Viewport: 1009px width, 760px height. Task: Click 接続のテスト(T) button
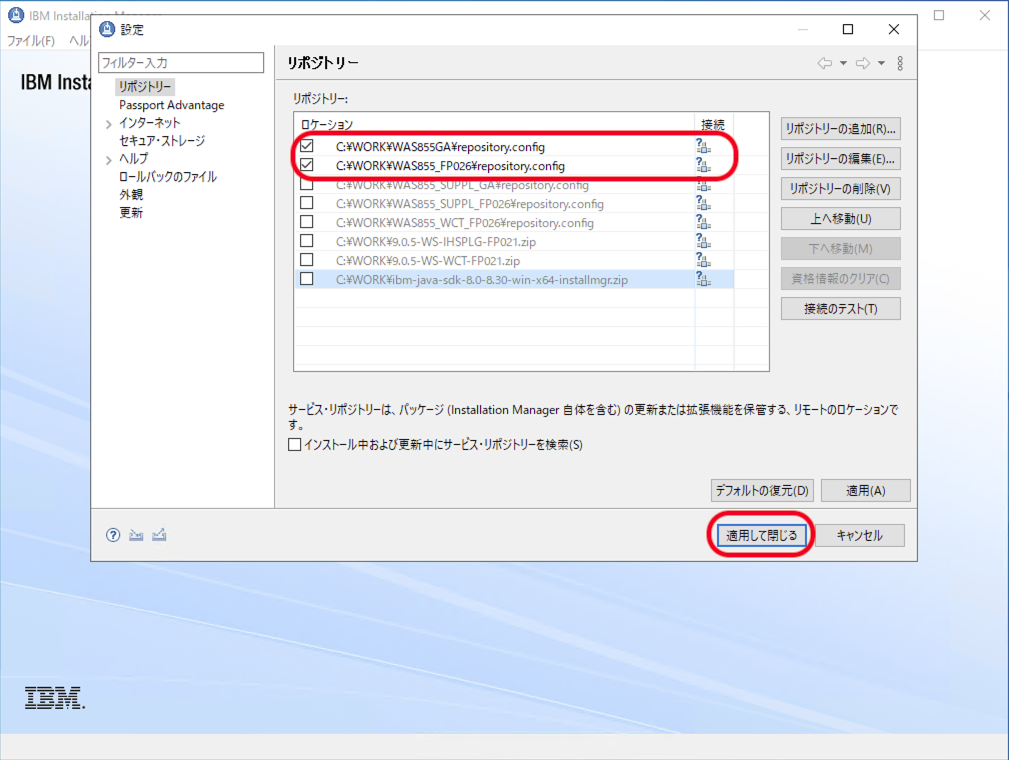(x=840, y=309)
